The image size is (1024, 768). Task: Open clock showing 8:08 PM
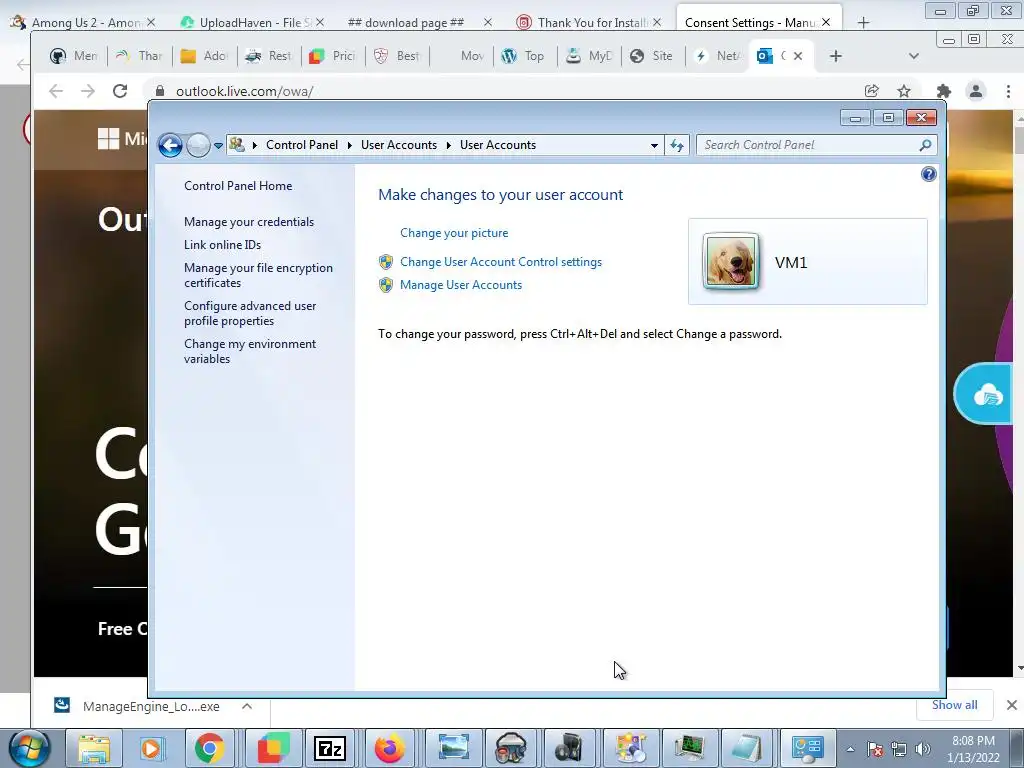(973, 749)
